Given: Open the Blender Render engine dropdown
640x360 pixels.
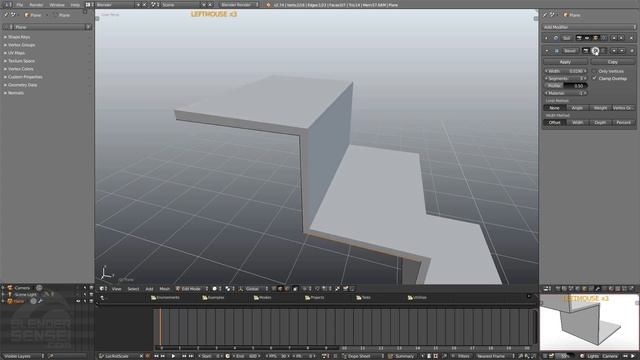Looking at the screenshot, I should pos(240,5).
